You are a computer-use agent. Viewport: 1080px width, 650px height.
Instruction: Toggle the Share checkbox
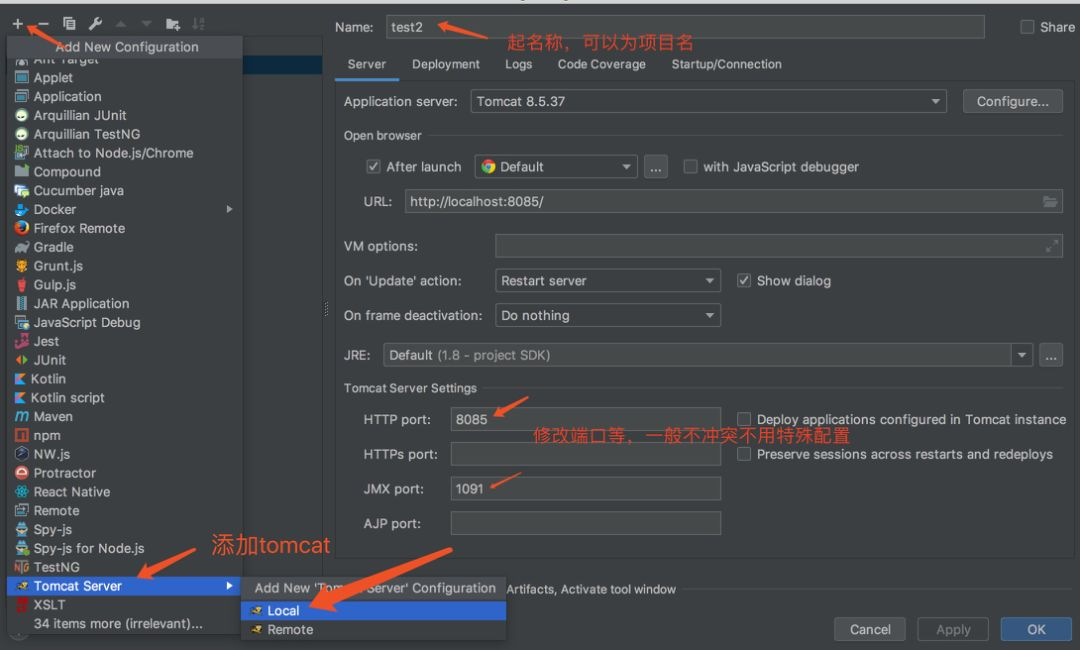tap(1027, 27)
